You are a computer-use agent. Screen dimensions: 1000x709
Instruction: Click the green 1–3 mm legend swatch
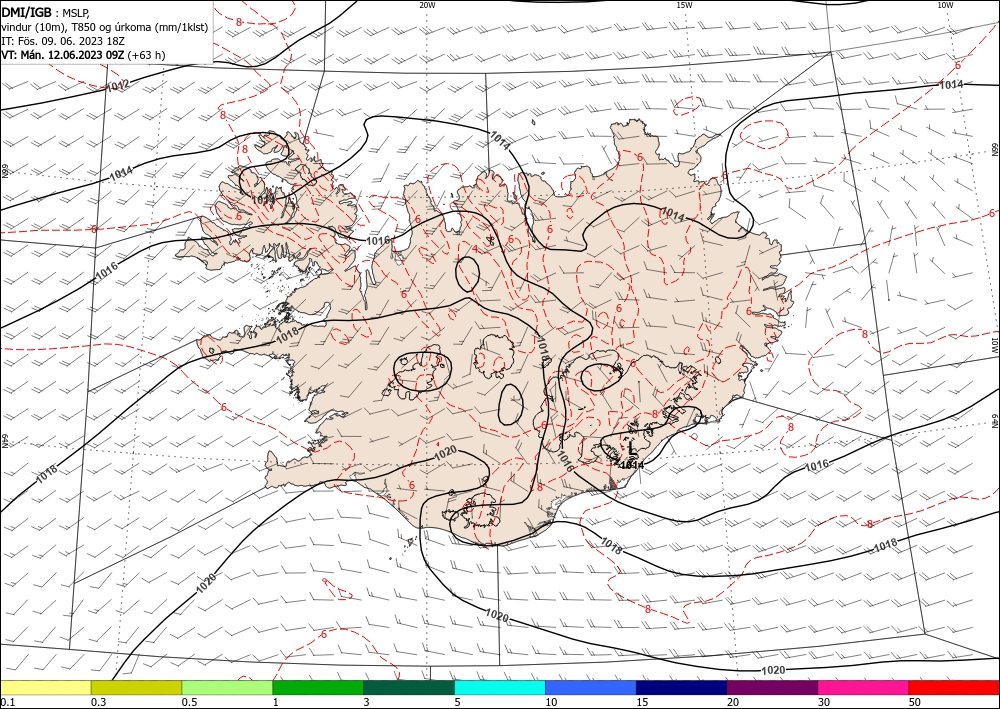pos(318,687)
